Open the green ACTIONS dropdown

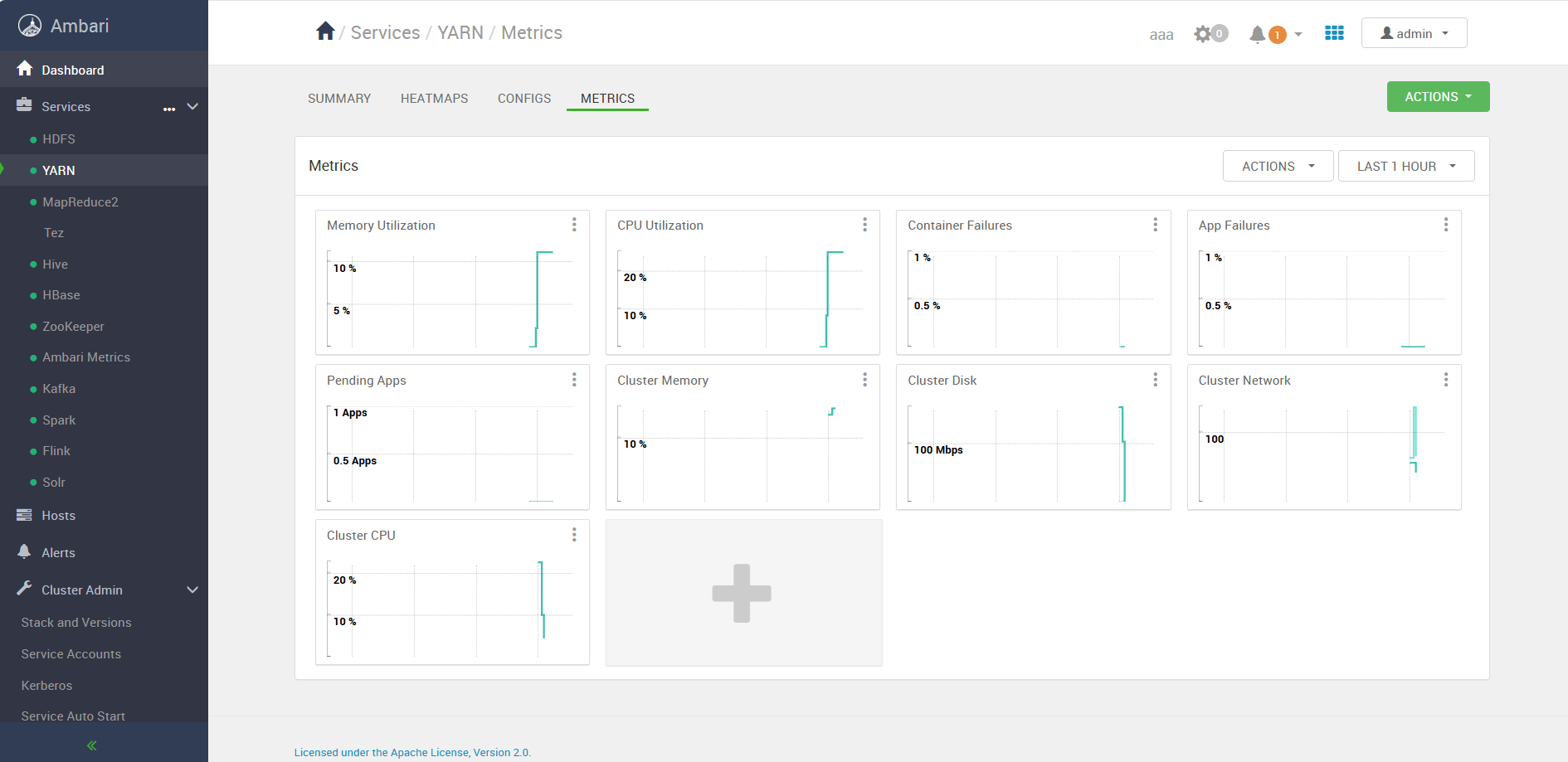click(x=1438, y=96)
